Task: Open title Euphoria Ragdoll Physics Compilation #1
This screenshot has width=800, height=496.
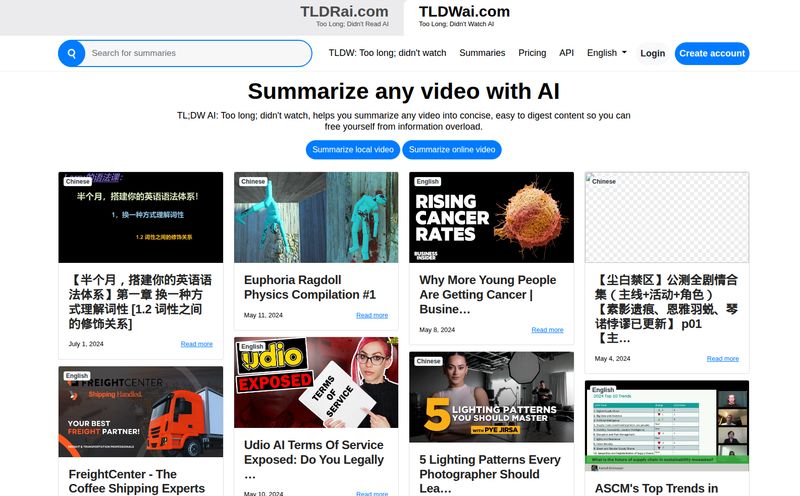Action: [x=310, y=287]
